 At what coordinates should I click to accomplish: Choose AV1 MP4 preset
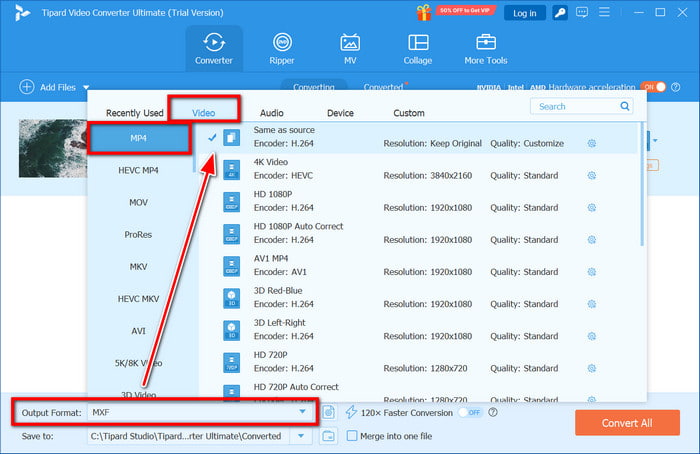[420, 266]
